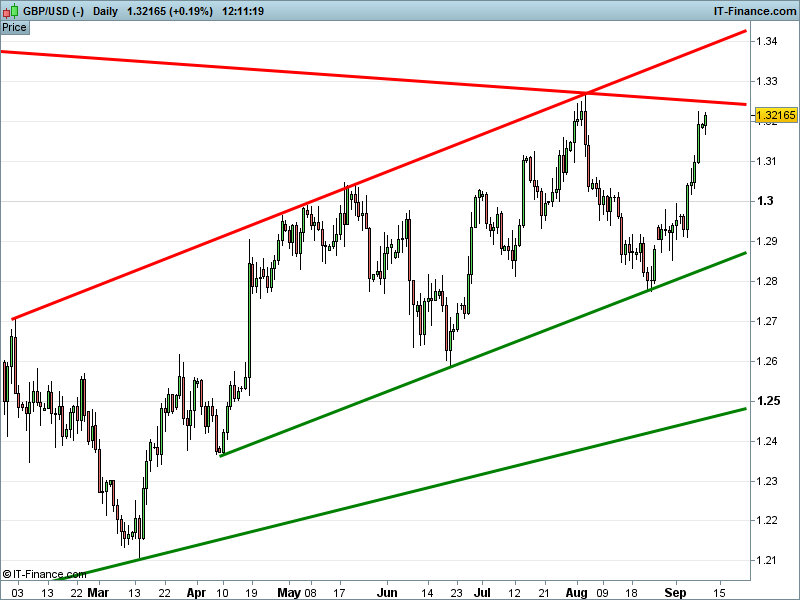
Task: Click the 1.21 price axis label
Action: (x=767, y=560)
